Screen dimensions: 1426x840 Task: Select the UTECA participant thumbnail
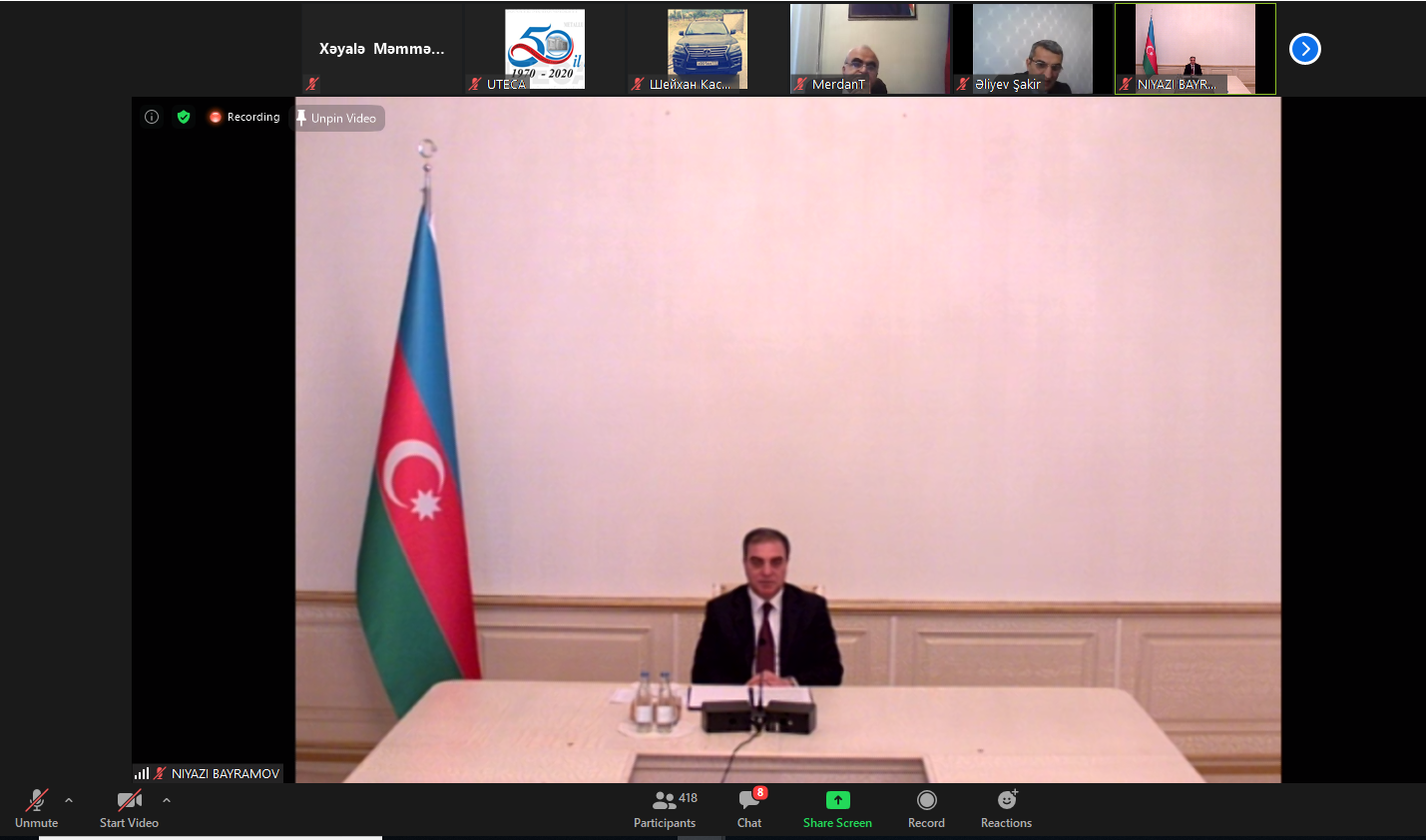[544, 49]
